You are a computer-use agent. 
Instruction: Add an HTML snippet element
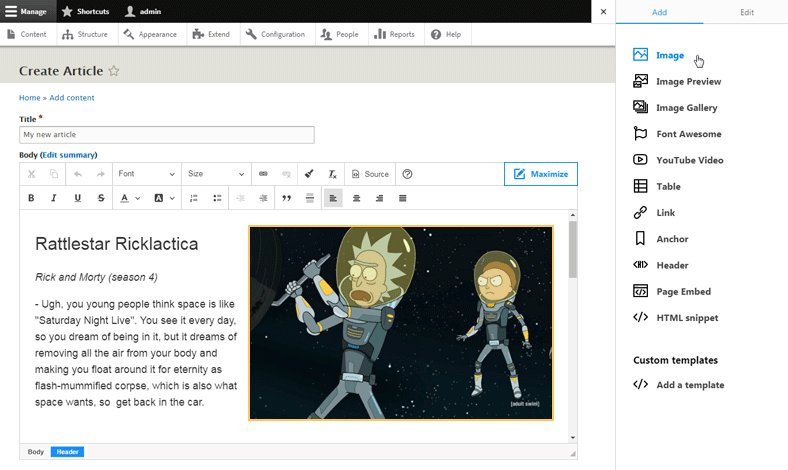click(x=675, y=318)
